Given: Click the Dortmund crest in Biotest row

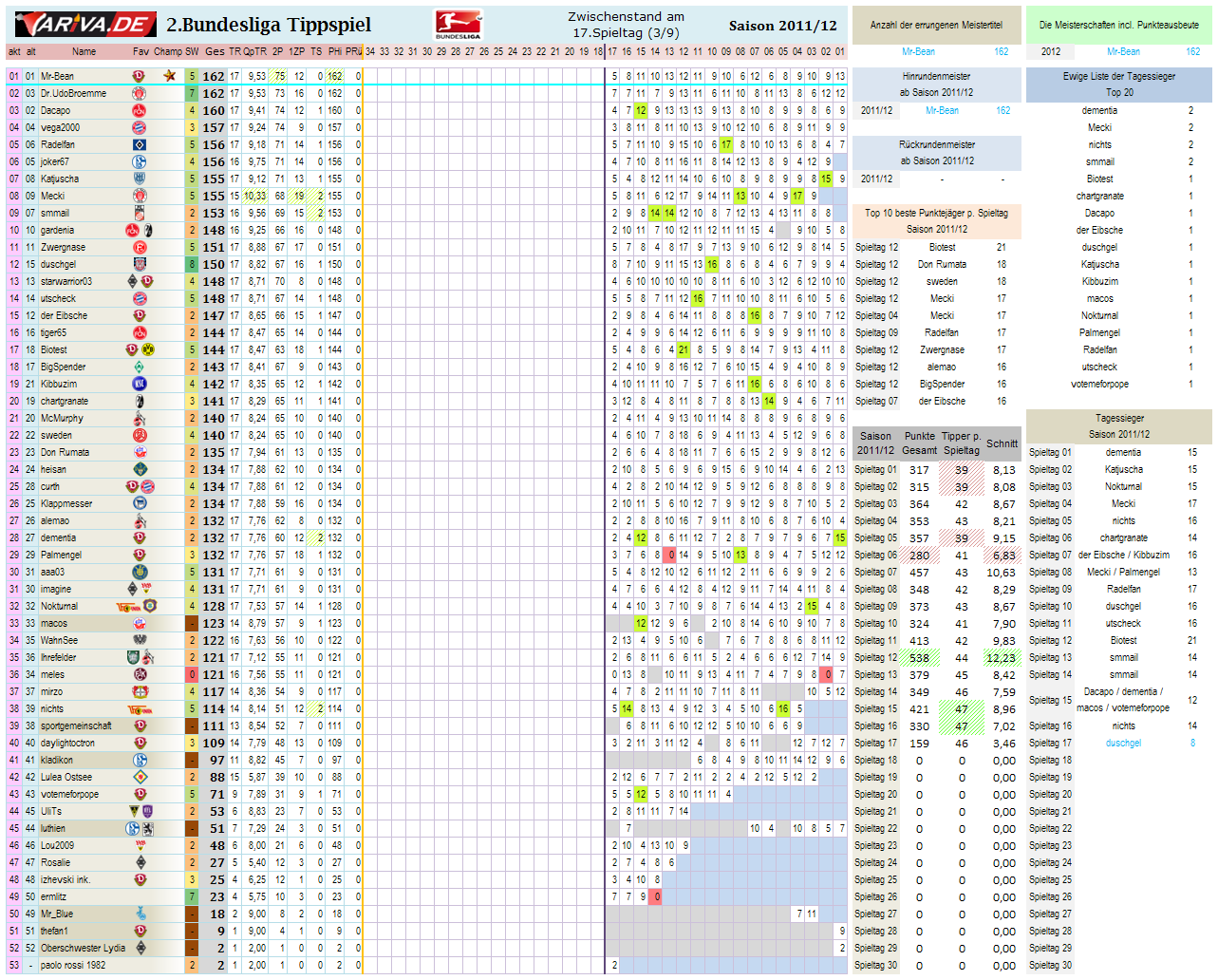Looking at the screenshot, I should [x=146, y=349].
